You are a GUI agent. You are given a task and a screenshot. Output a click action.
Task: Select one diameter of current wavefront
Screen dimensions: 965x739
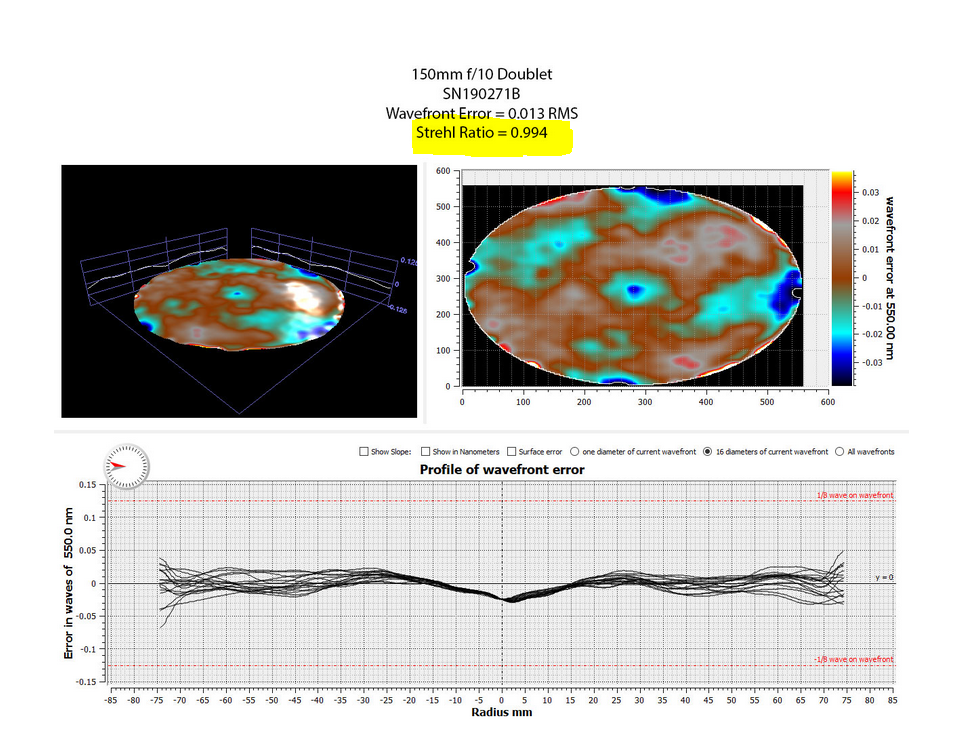point(575,452)
